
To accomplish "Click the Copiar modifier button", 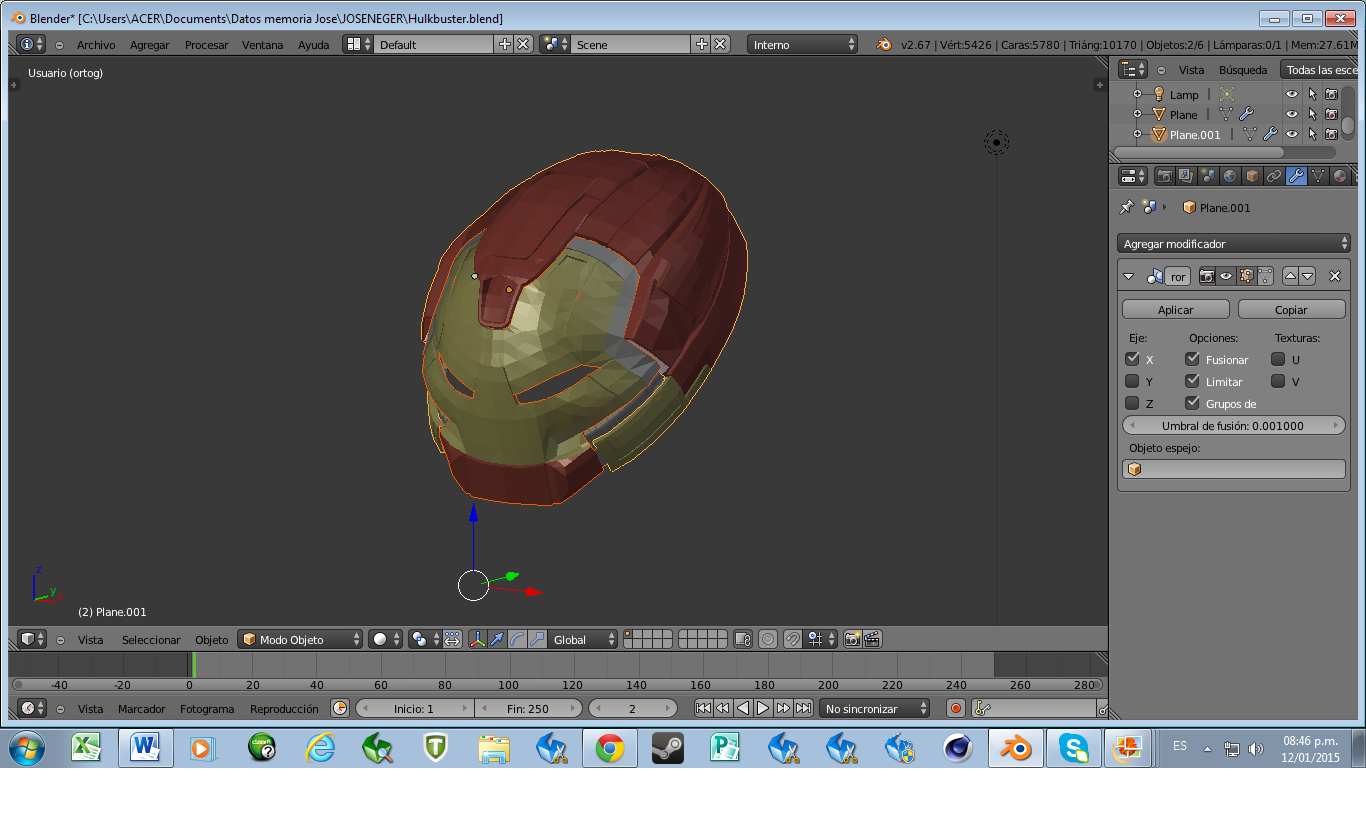I will 1291,309.
